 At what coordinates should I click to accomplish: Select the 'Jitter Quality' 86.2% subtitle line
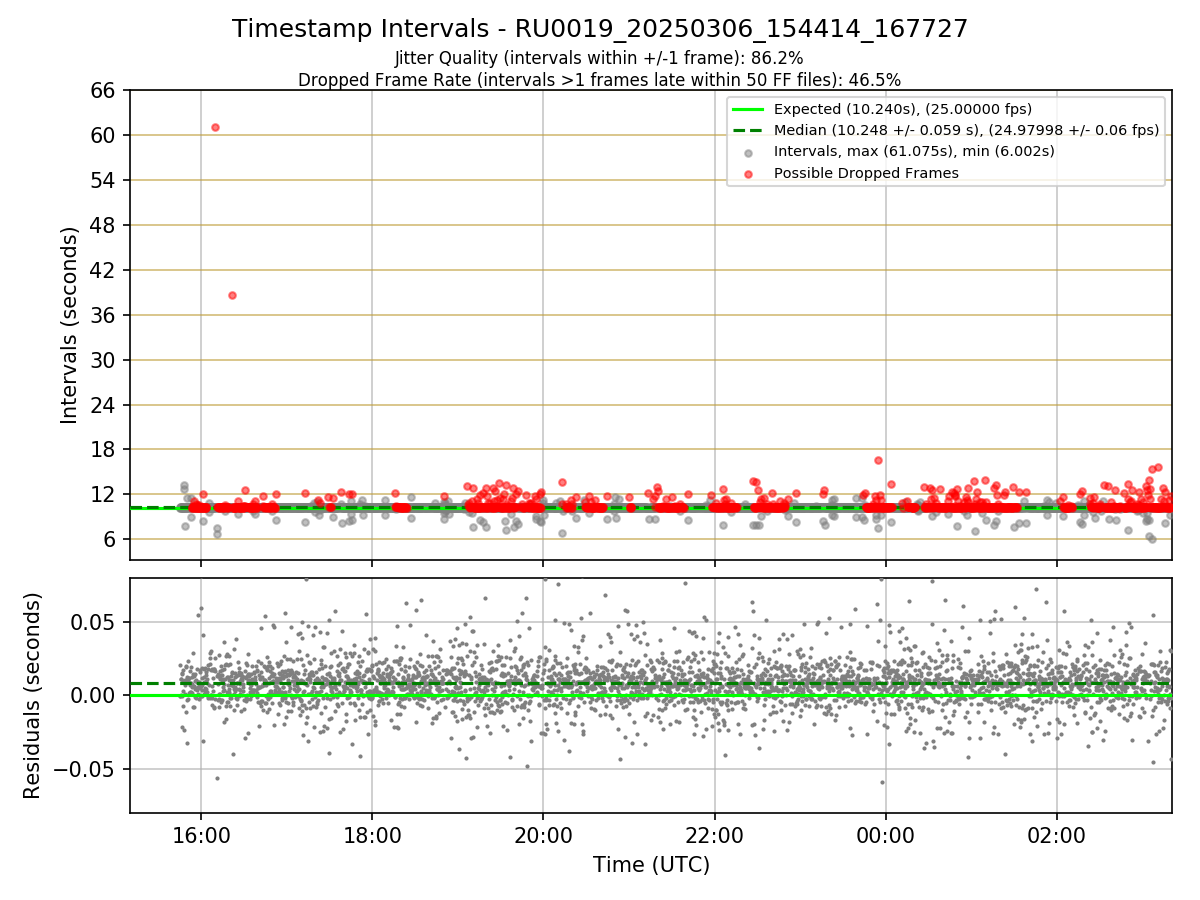[599, 58]
